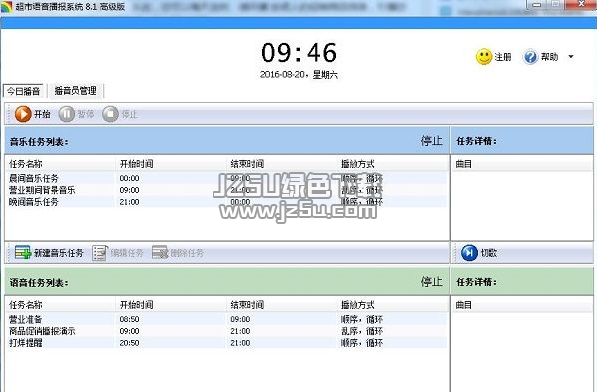Click the 删除任务 icon

160,253
